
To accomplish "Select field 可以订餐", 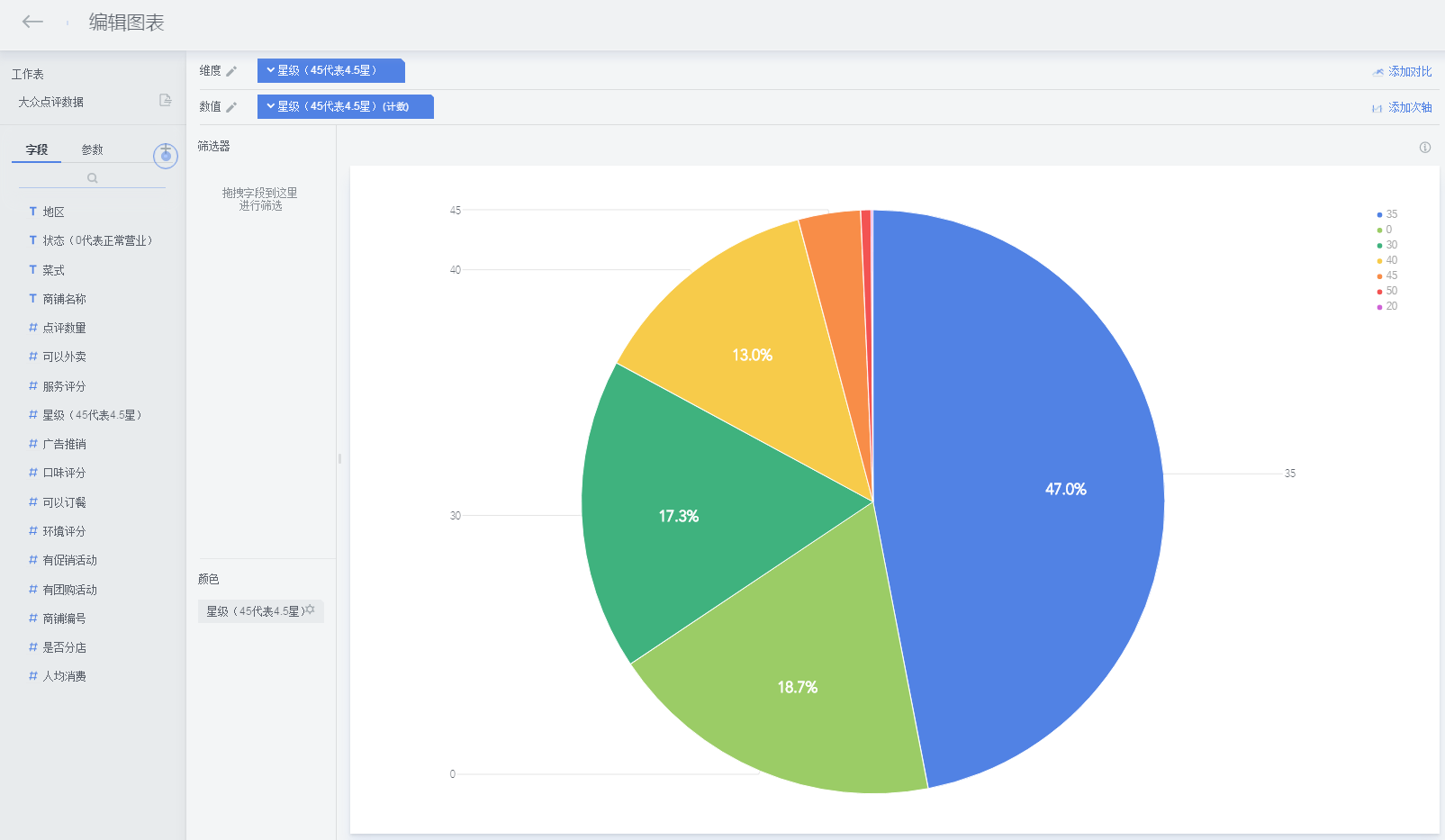I will click(x=64, y=502).
